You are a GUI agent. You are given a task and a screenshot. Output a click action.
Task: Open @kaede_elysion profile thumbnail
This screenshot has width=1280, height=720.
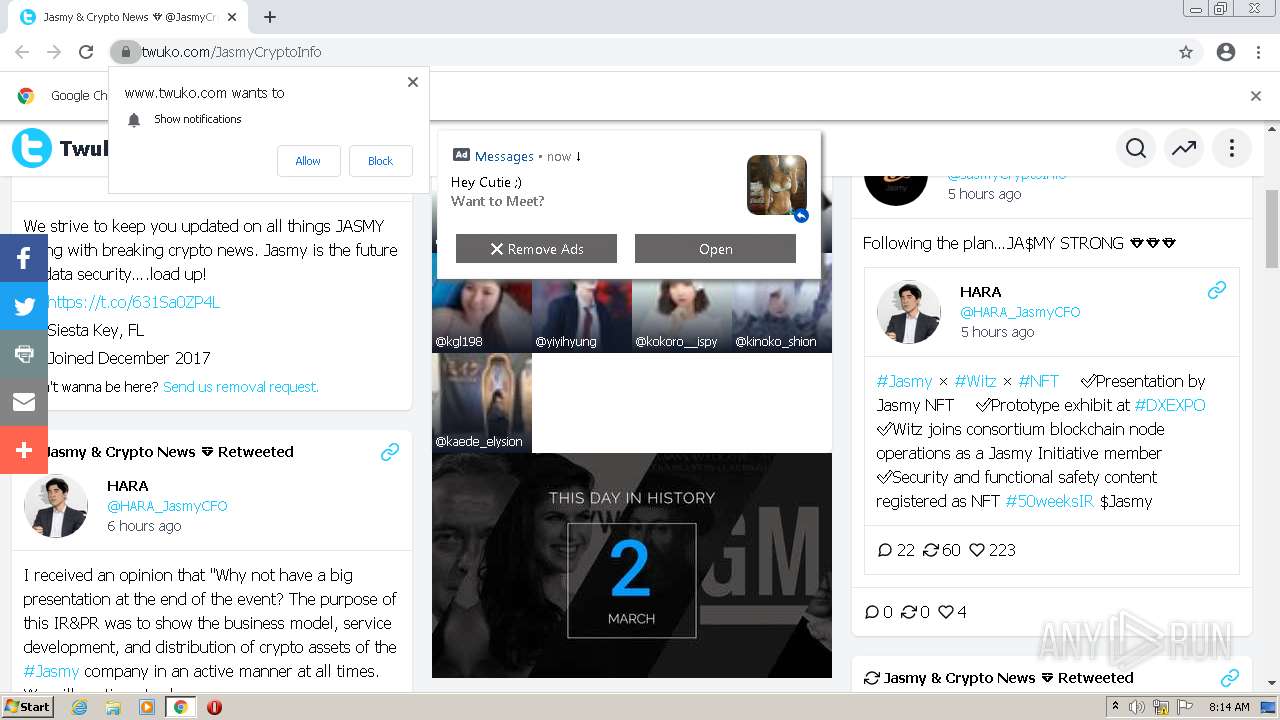[482, 403]
